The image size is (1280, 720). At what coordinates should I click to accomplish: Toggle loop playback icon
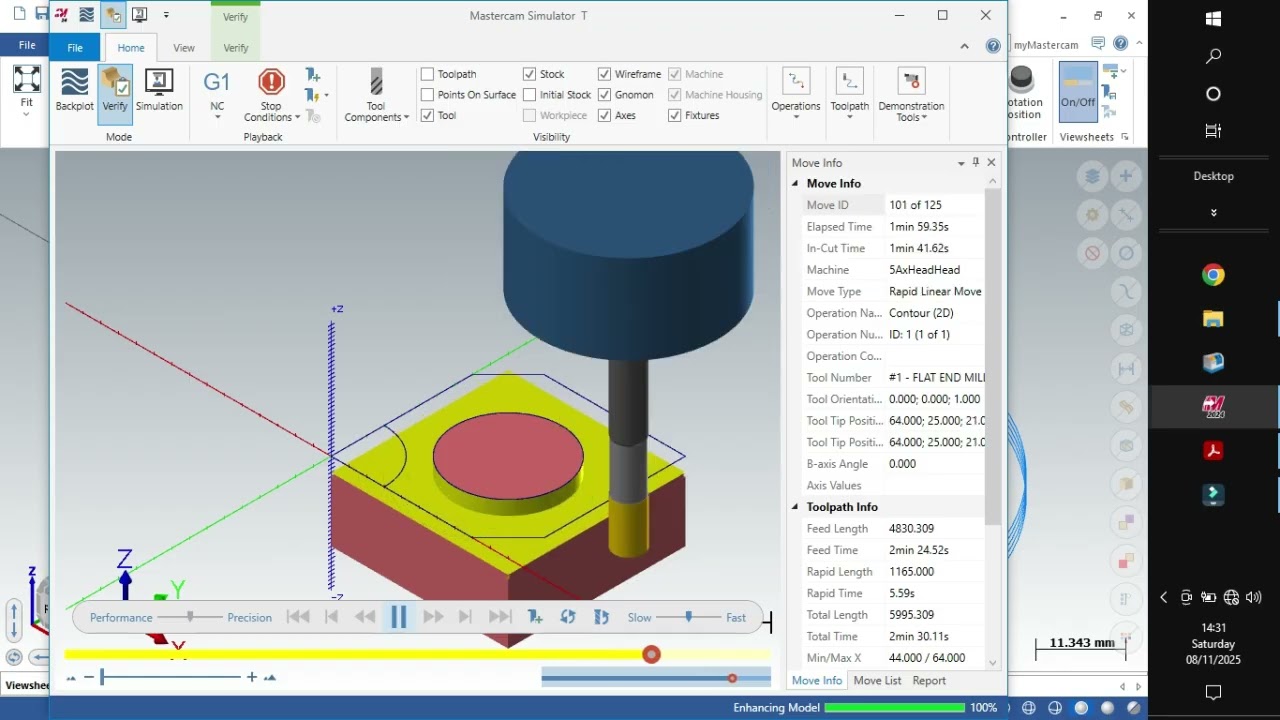pyautogui.click(x=568, y=617)
